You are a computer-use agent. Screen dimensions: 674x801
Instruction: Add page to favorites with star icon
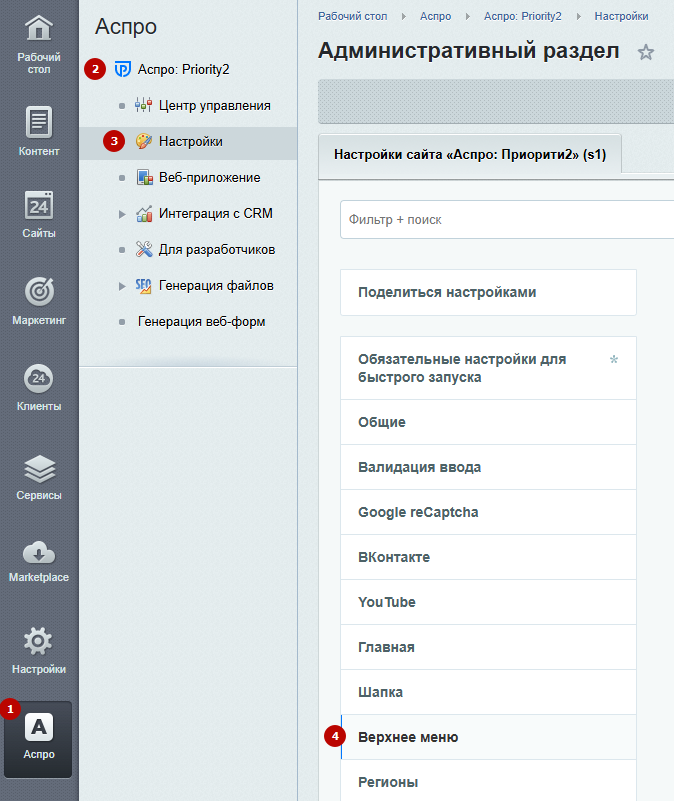pyautogui.click(x=646, y=52)
